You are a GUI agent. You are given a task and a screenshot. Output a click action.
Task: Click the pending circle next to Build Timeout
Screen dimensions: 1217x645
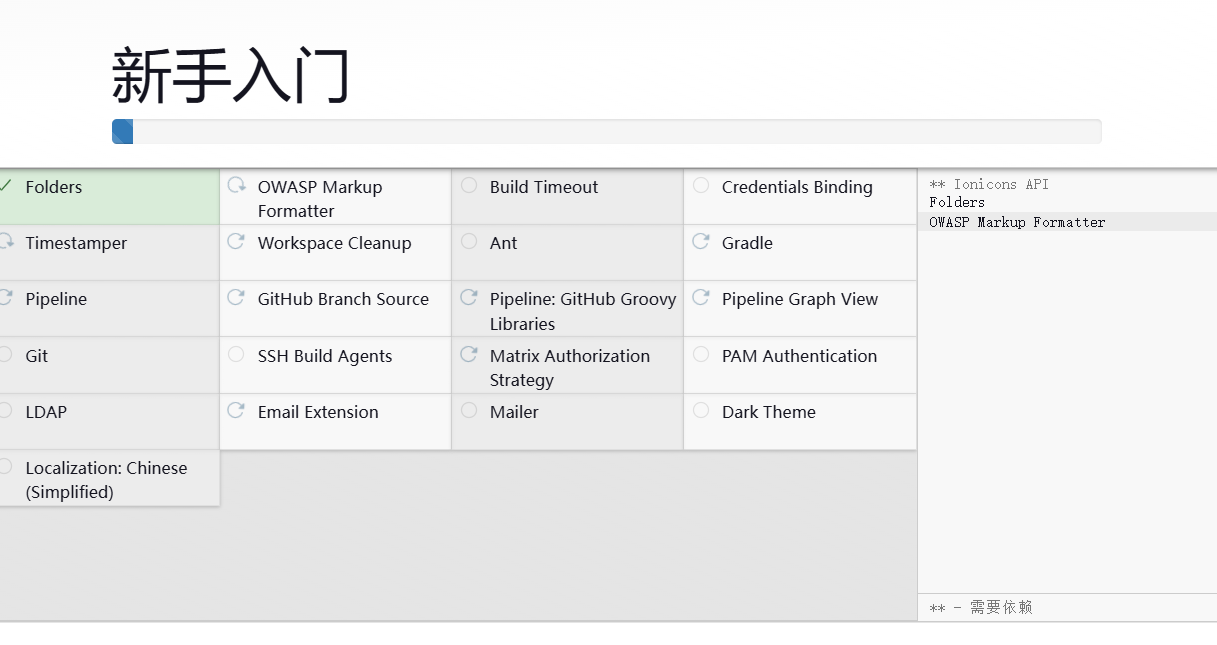tap(469, 185)
